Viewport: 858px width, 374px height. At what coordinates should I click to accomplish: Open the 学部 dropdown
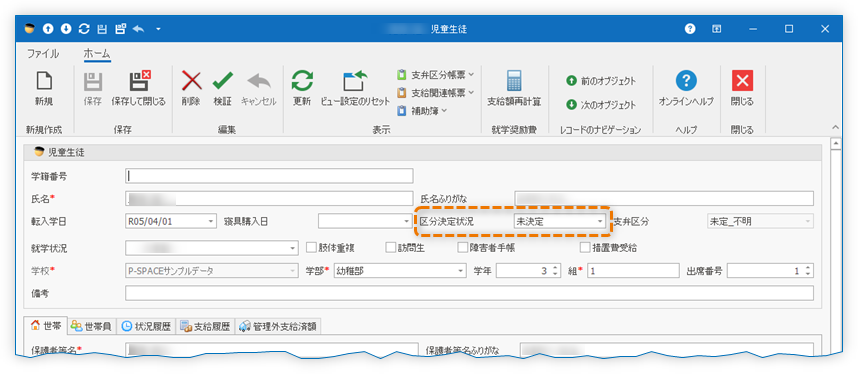(460, 271)
